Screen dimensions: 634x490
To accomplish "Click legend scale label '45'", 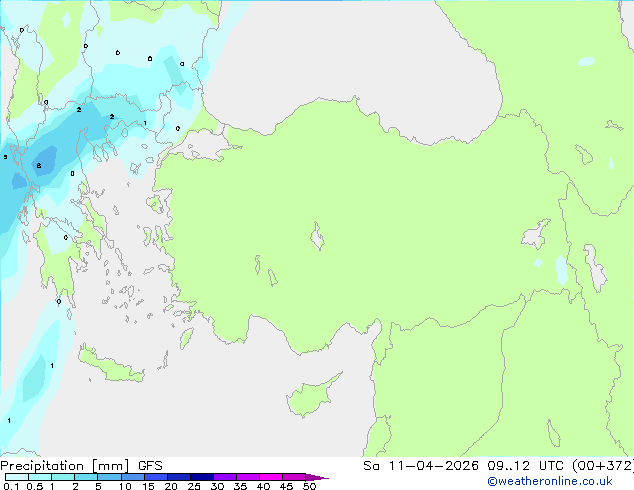I will 286,486.
